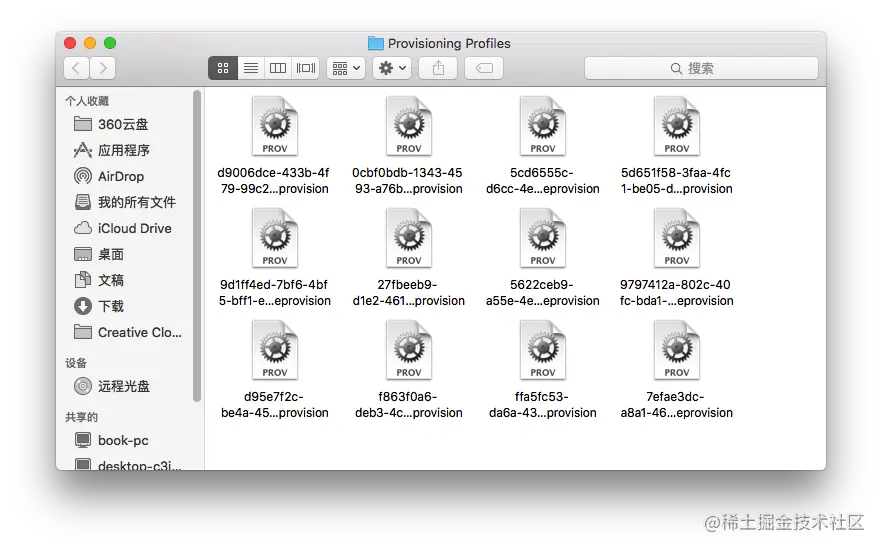The image size is (882, 550).
Task: Switch to list view mode
Action: (251, 68)
